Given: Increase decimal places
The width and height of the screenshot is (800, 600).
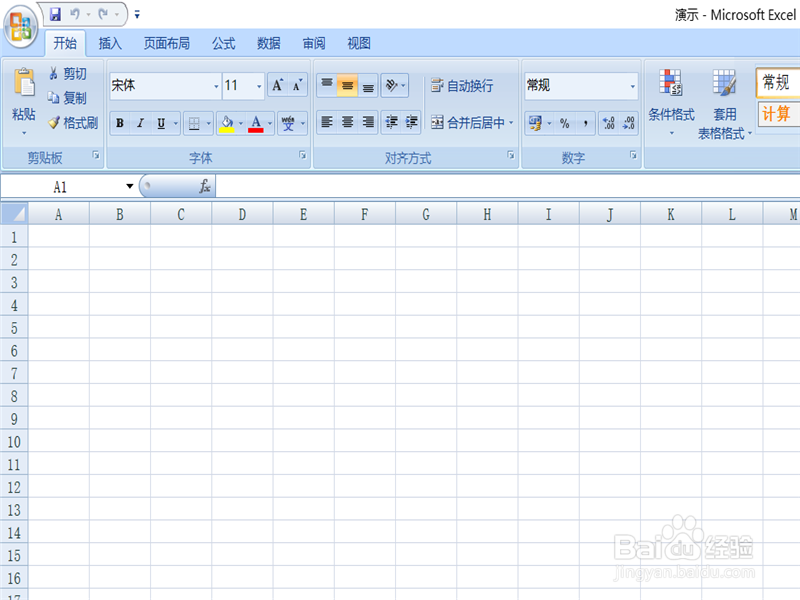Looking at the screenshot, I should click(608, 123).
